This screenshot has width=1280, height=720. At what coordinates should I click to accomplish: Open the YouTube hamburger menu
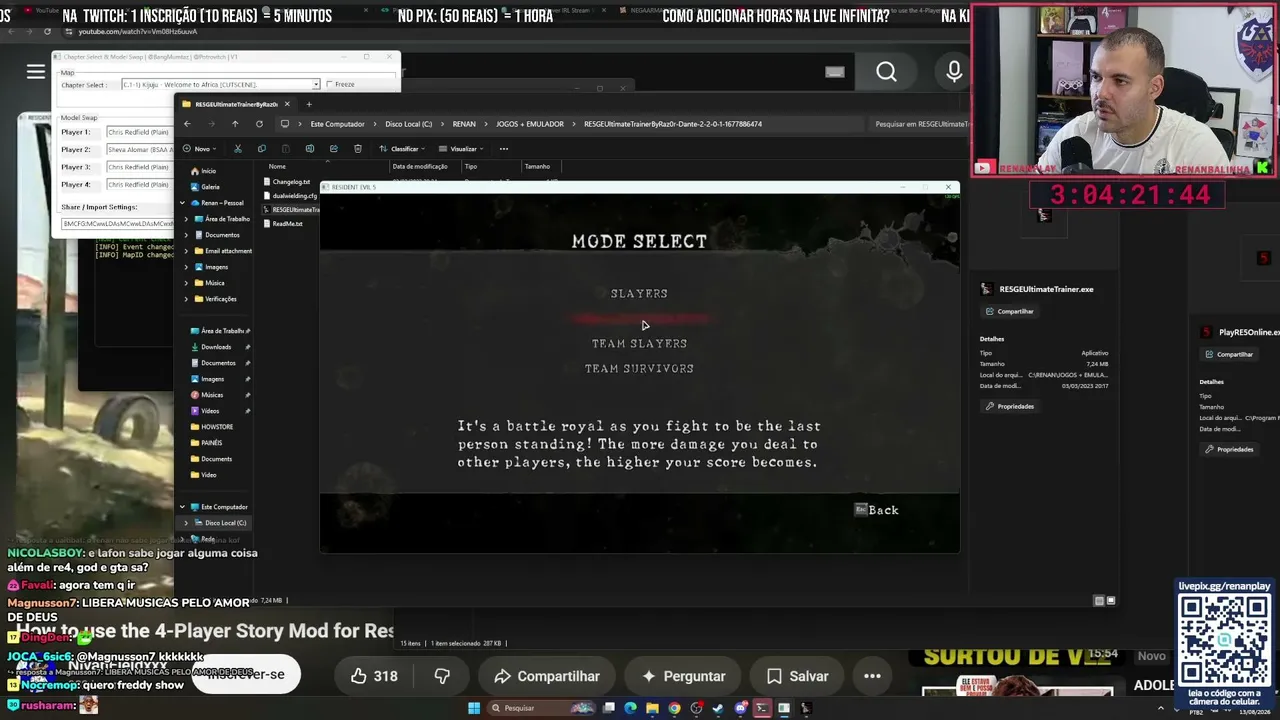[x=36, y=71]
